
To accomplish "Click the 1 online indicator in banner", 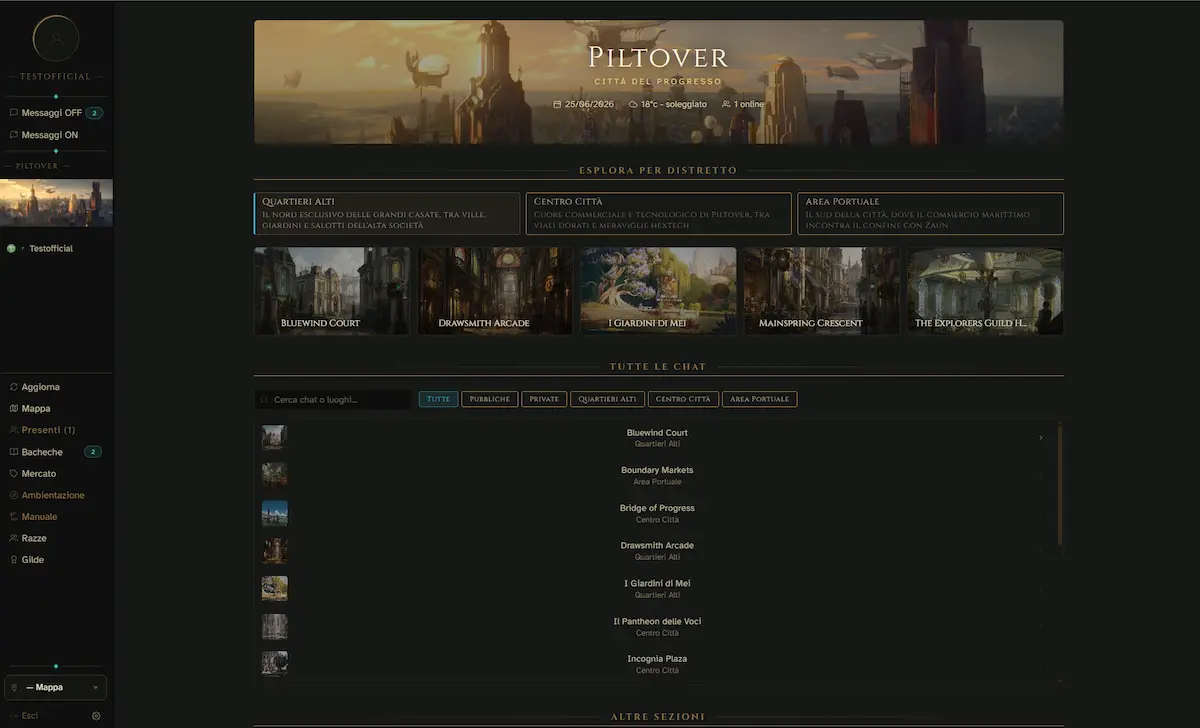I will [x=742, y=104].
